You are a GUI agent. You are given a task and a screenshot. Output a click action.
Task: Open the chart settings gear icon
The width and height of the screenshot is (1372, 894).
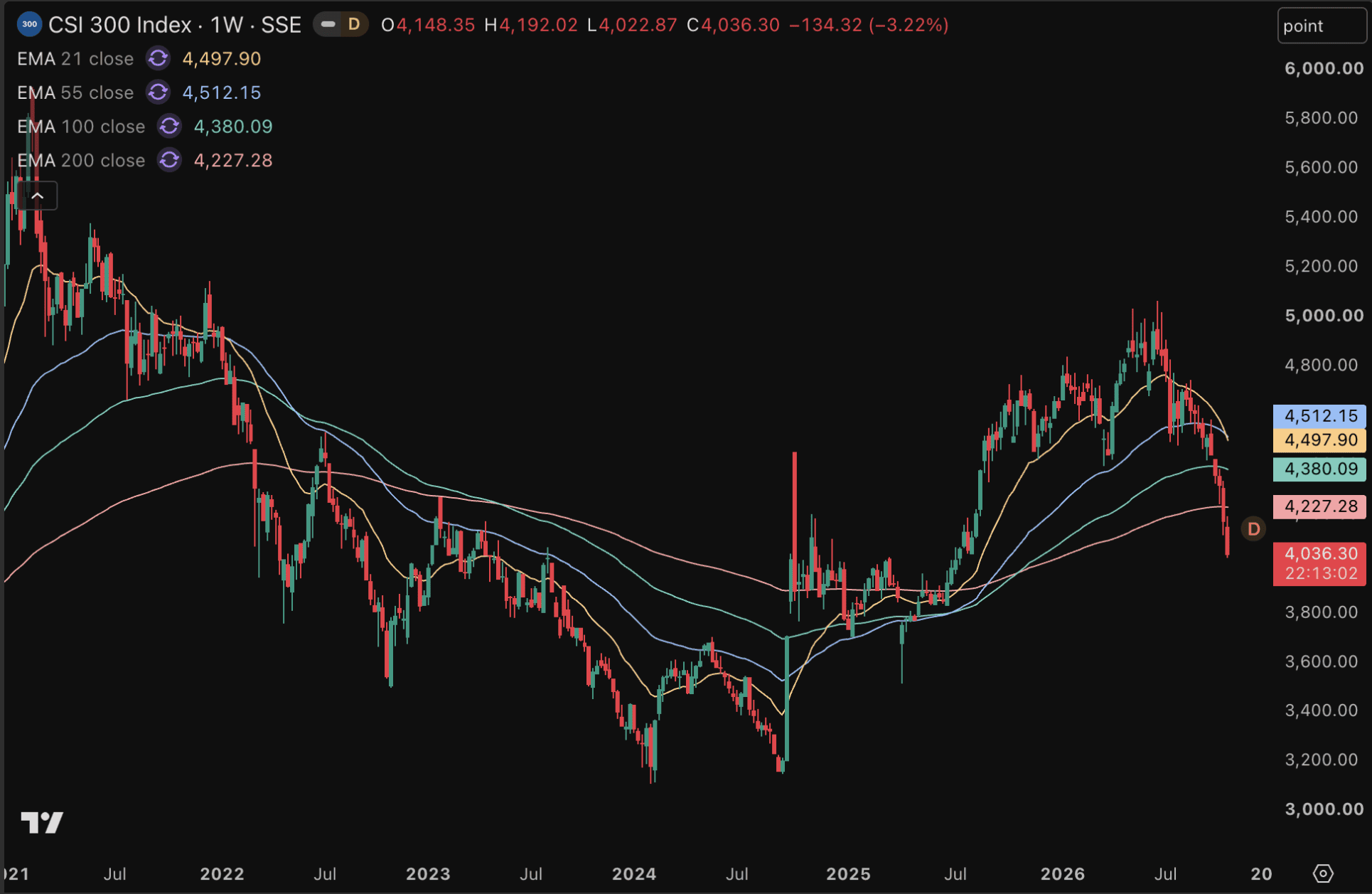coord(1323,873)
